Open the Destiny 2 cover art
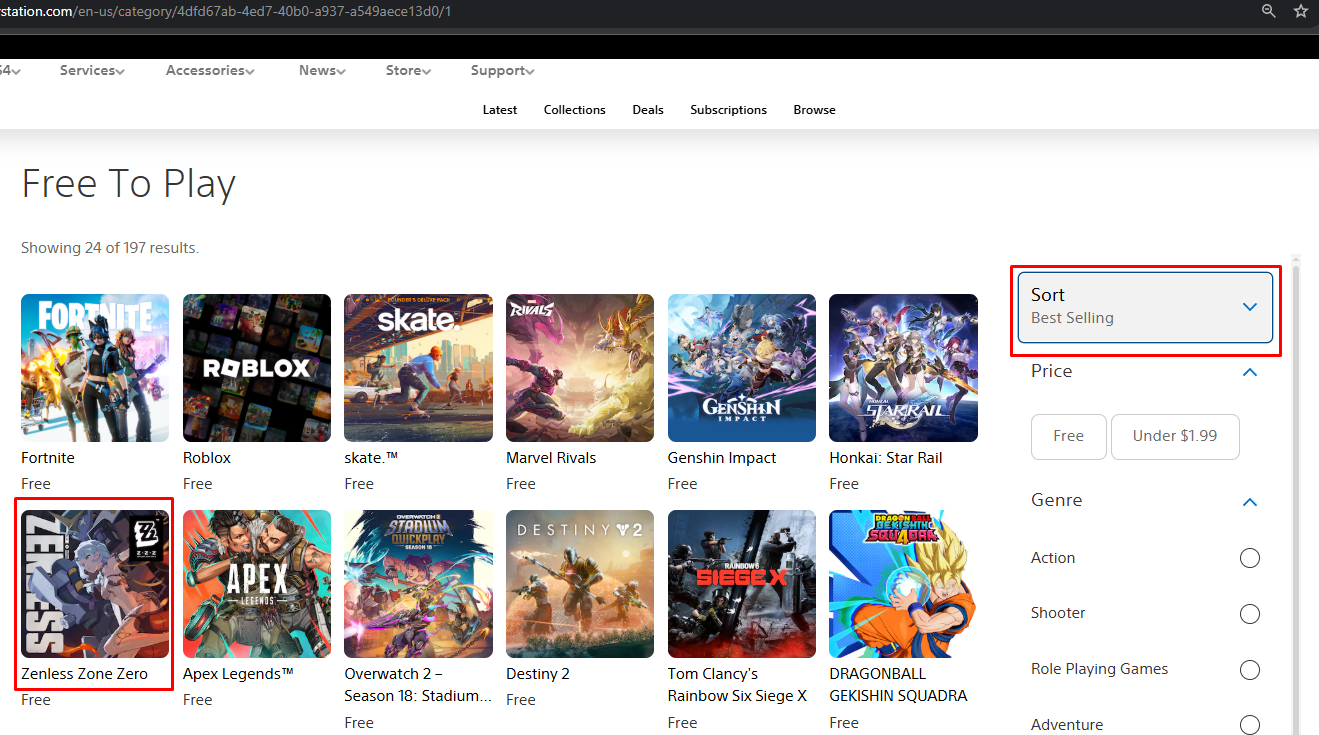This screenshot has height=735, width=1319. pyautogui.click(x=580, y=584)
